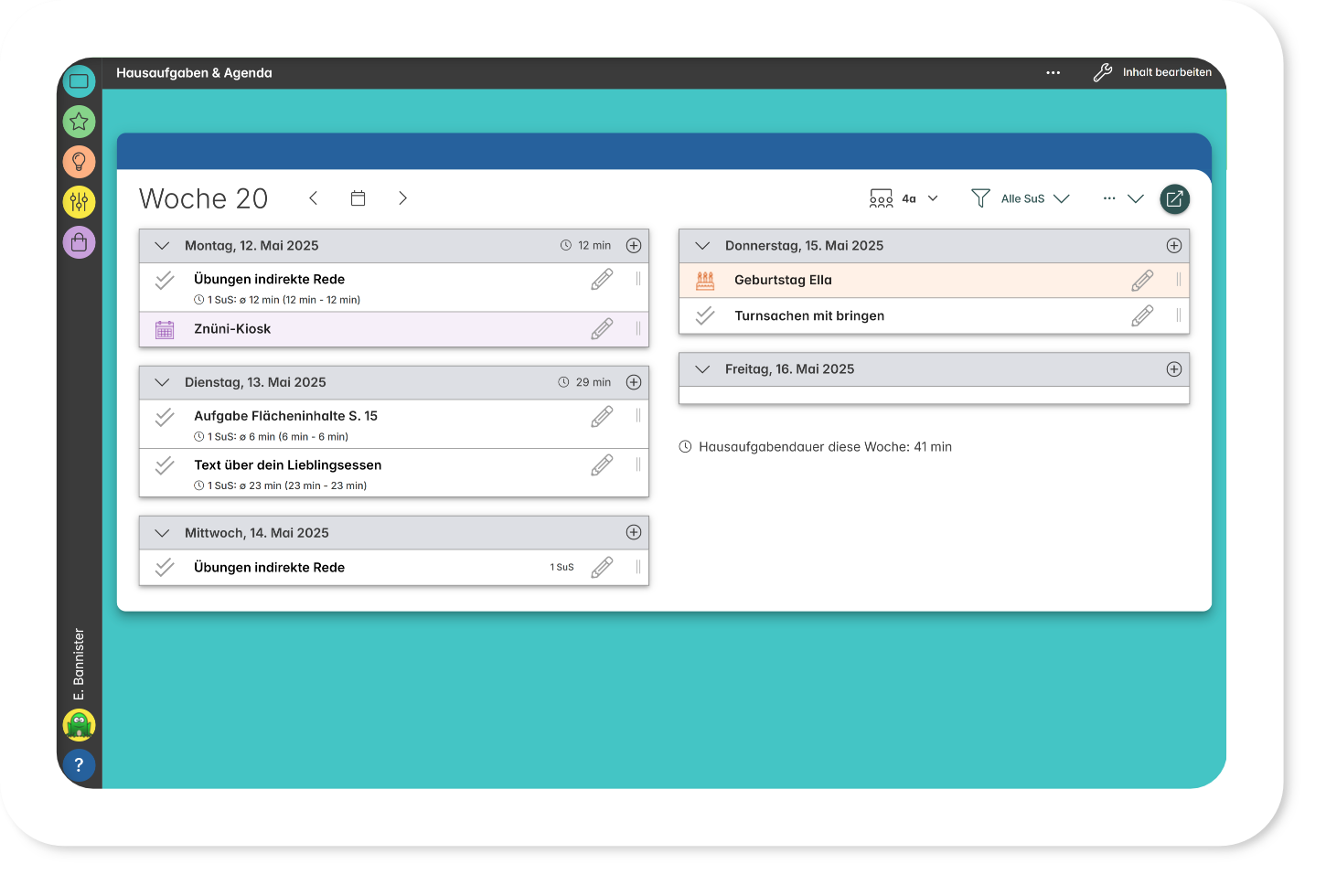Open the star favorites icon in sidebar

click(x=79, y=121)
